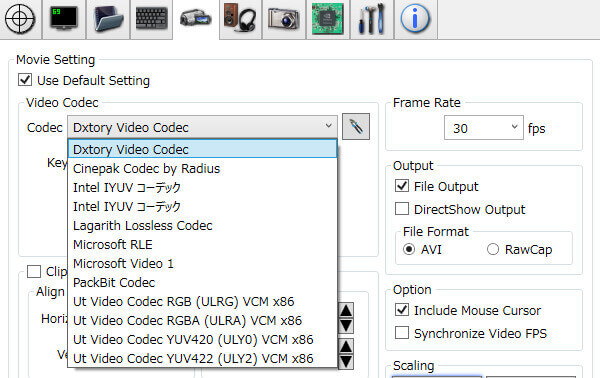600x378 pixels.
Task: Open the blue Information tab icon
Action: [416, 19]
